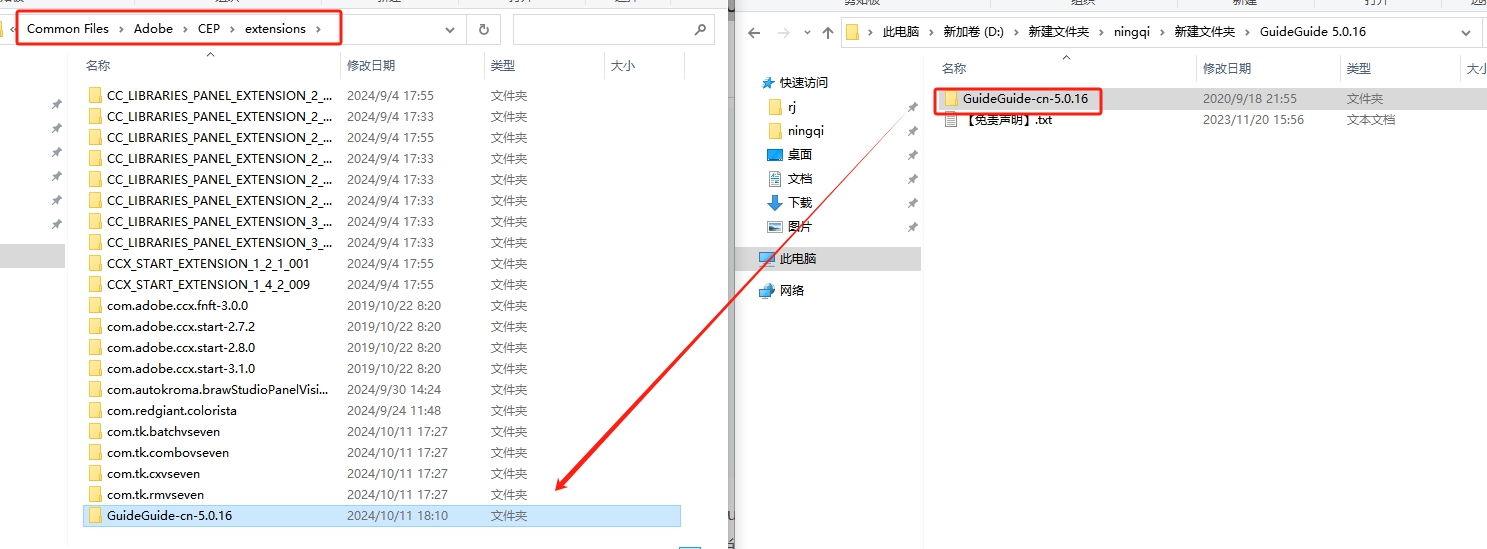Sort extensions window by 类型 column
The height and width of the screenshot is (549, 1487).
point(503,65)
